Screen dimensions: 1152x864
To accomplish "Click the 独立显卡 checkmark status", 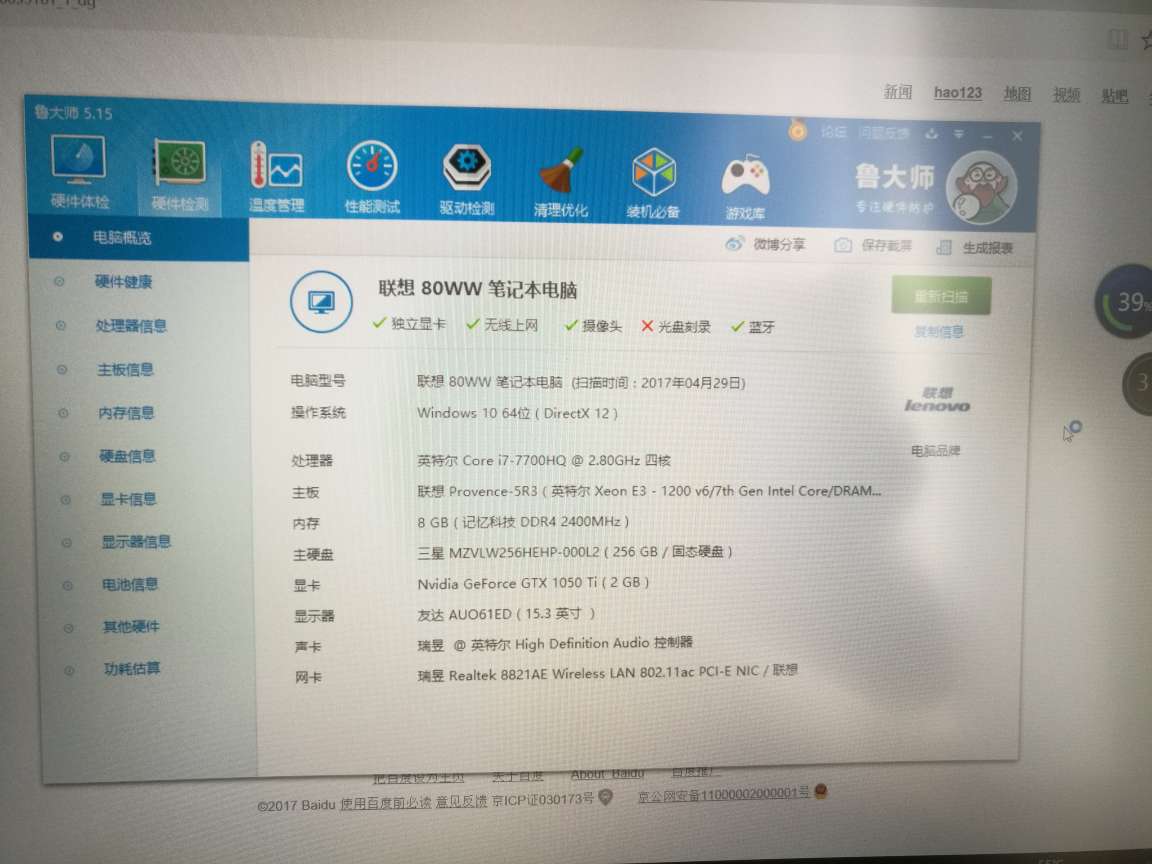I will point(410,323).
